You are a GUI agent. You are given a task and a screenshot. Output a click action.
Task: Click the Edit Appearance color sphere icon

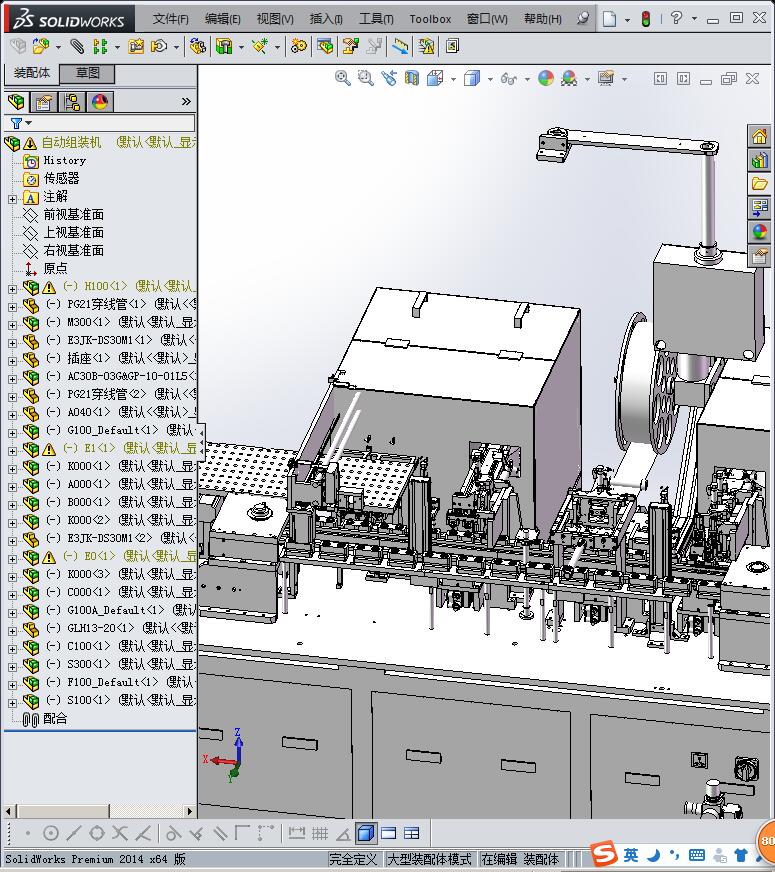click(545, 78)
